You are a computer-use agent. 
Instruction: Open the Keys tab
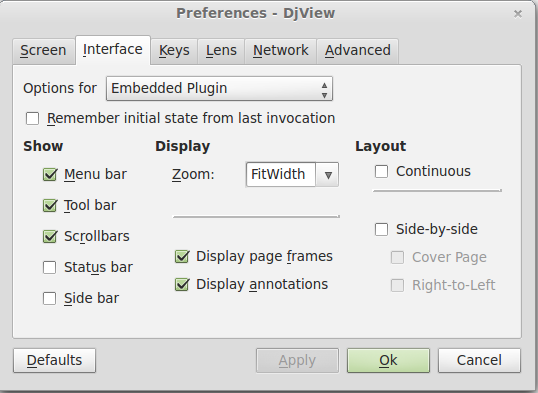click(x=174, y=51)
